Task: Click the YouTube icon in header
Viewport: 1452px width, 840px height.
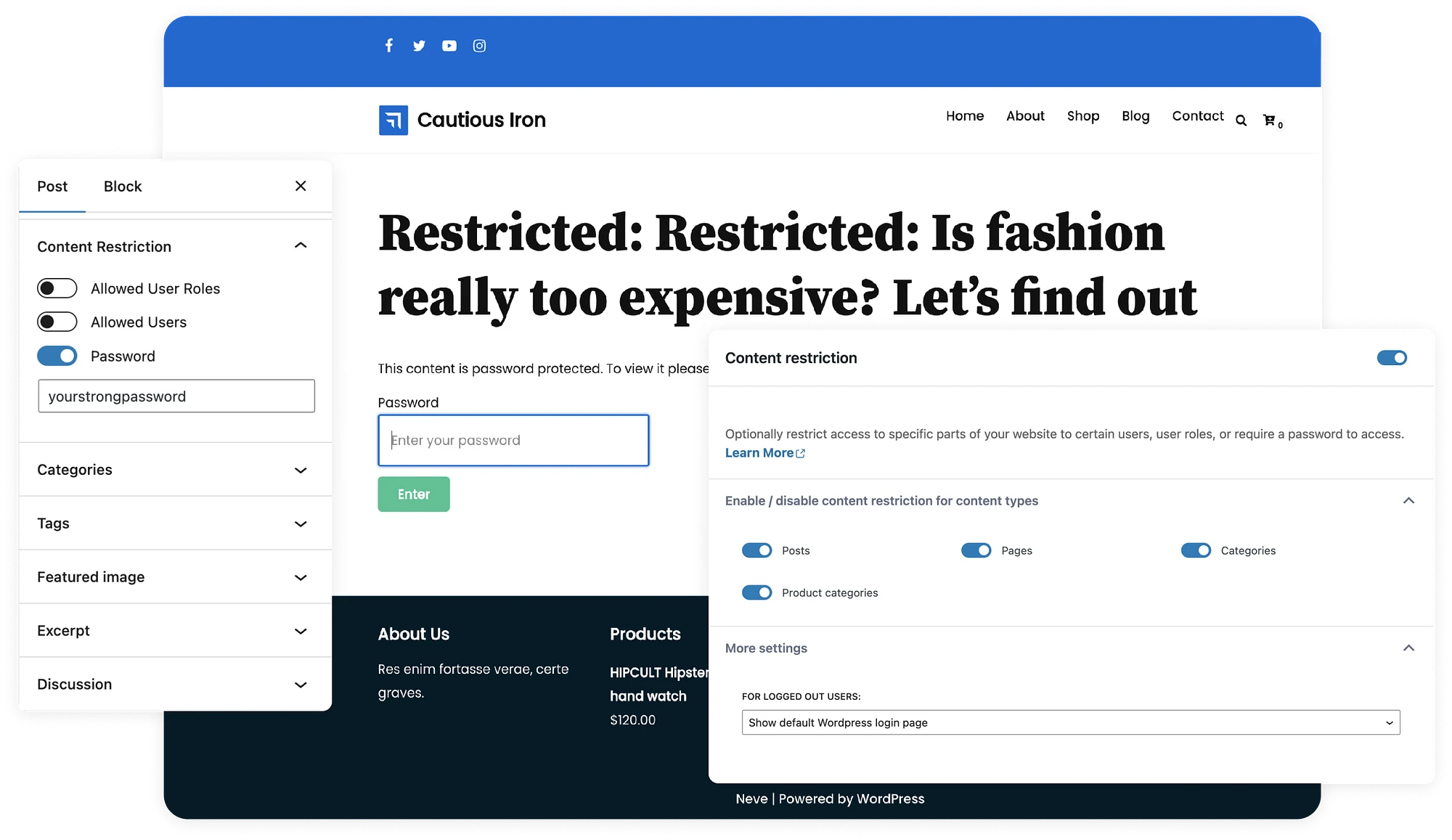Action: pos(447,45)
